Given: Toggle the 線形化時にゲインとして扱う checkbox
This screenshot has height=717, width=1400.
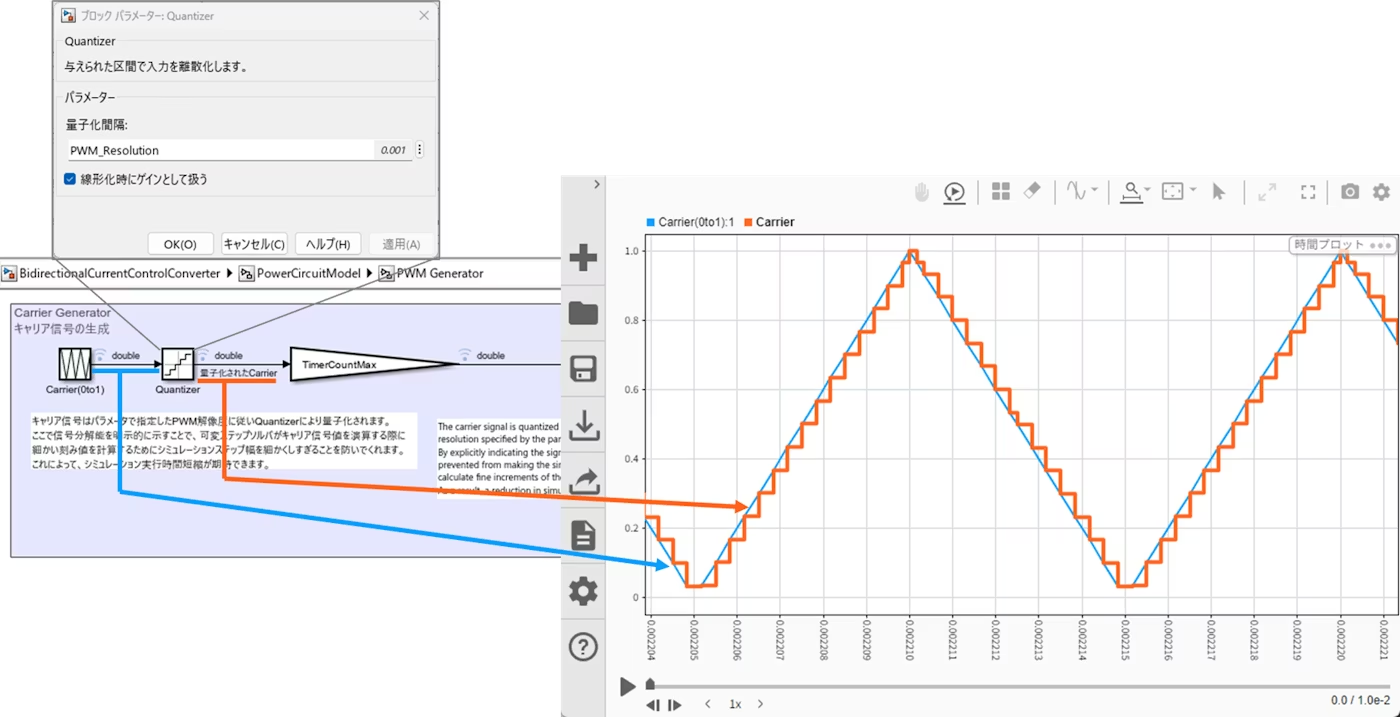Looking at the screenshot, I should point(70,179).
